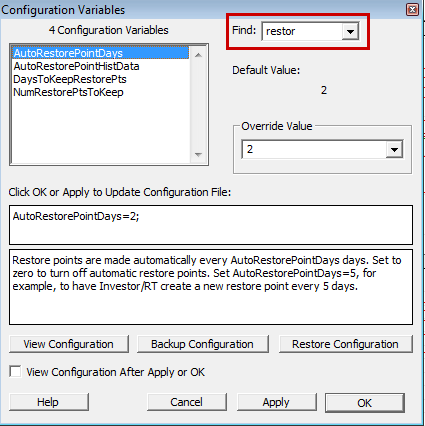Click into the Find text field

click(x=302, y=32)
